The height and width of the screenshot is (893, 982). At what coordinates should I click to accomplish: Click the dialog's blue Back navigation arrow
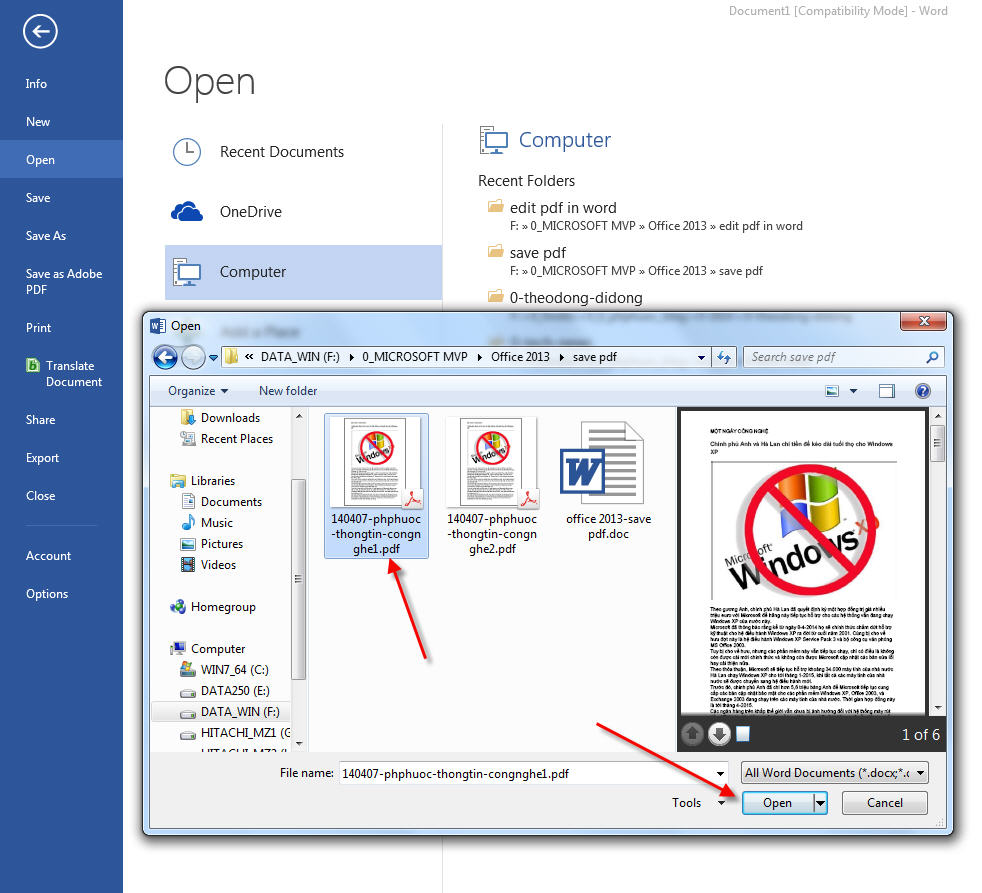coord(165,357)
